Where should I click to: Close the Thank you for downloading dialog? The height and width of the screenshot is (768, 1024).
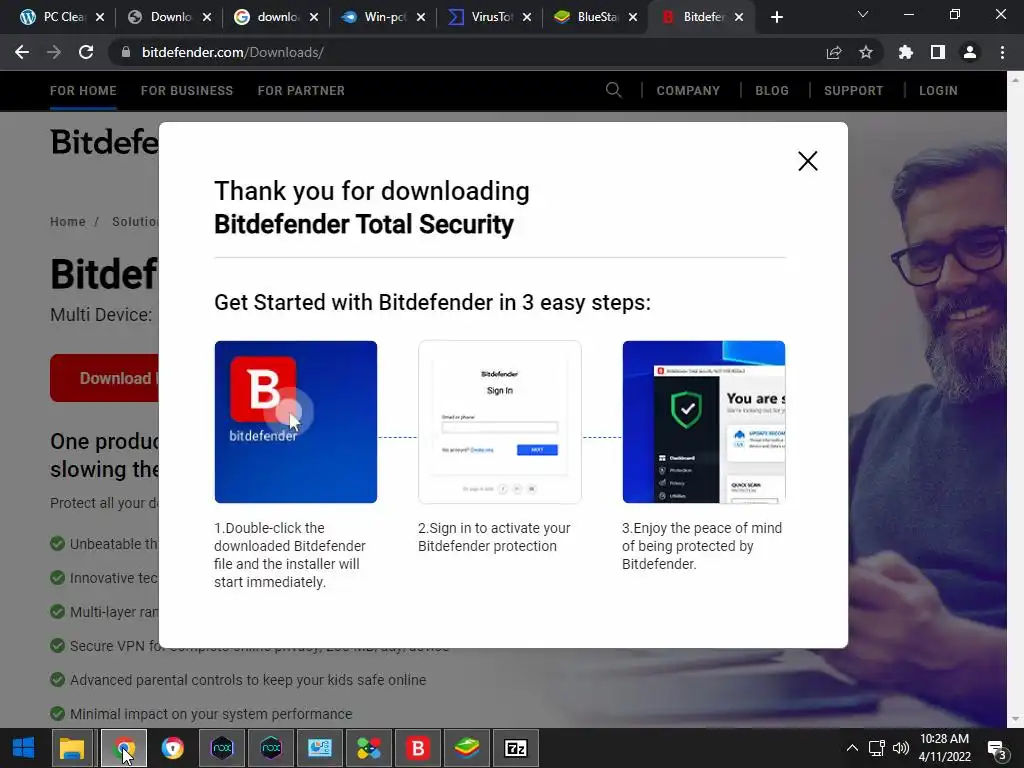[x=807, y=161]
